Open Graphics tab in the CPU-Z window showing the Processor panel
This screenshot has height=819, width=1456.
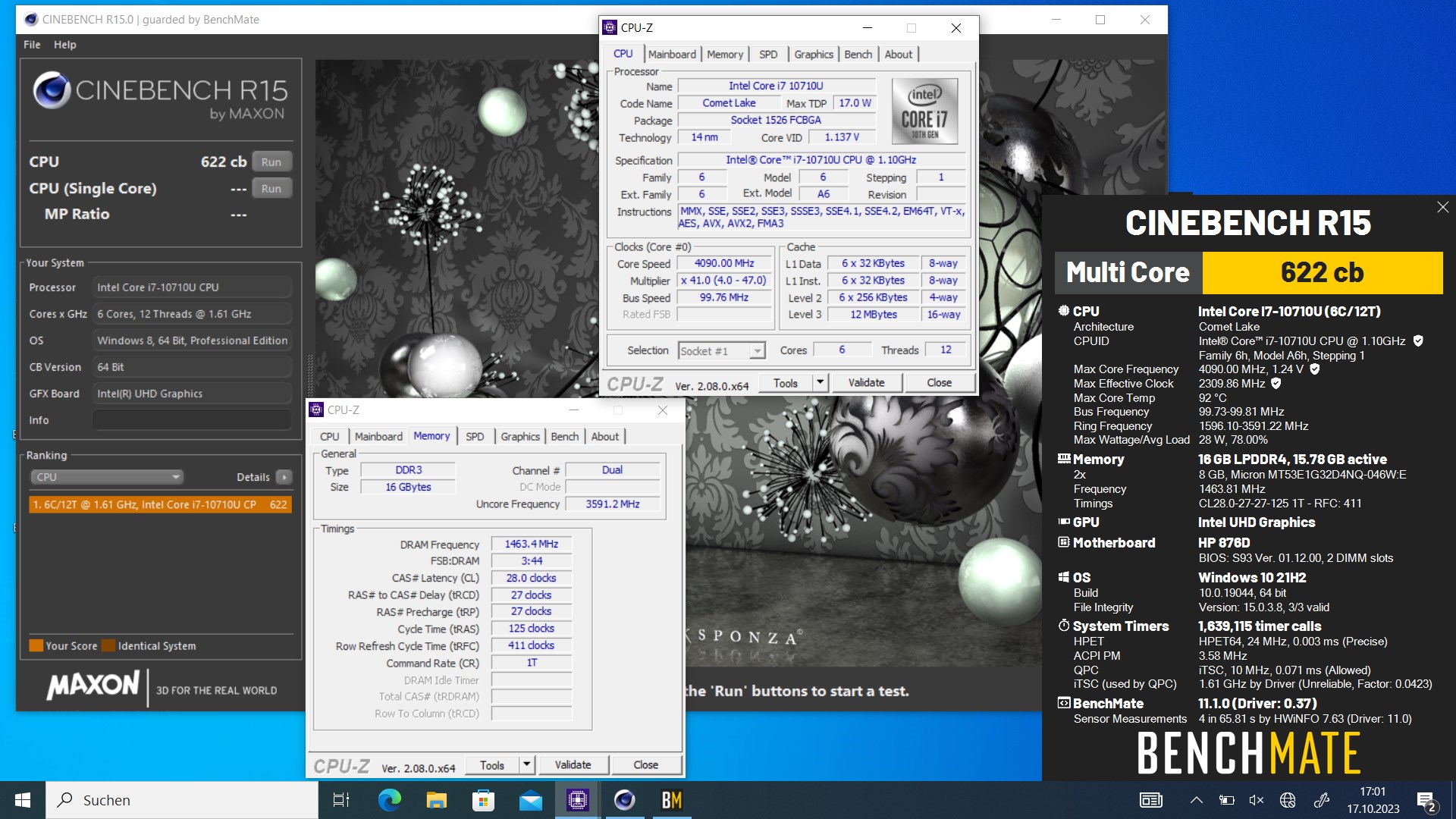click(x=814, y=55)
